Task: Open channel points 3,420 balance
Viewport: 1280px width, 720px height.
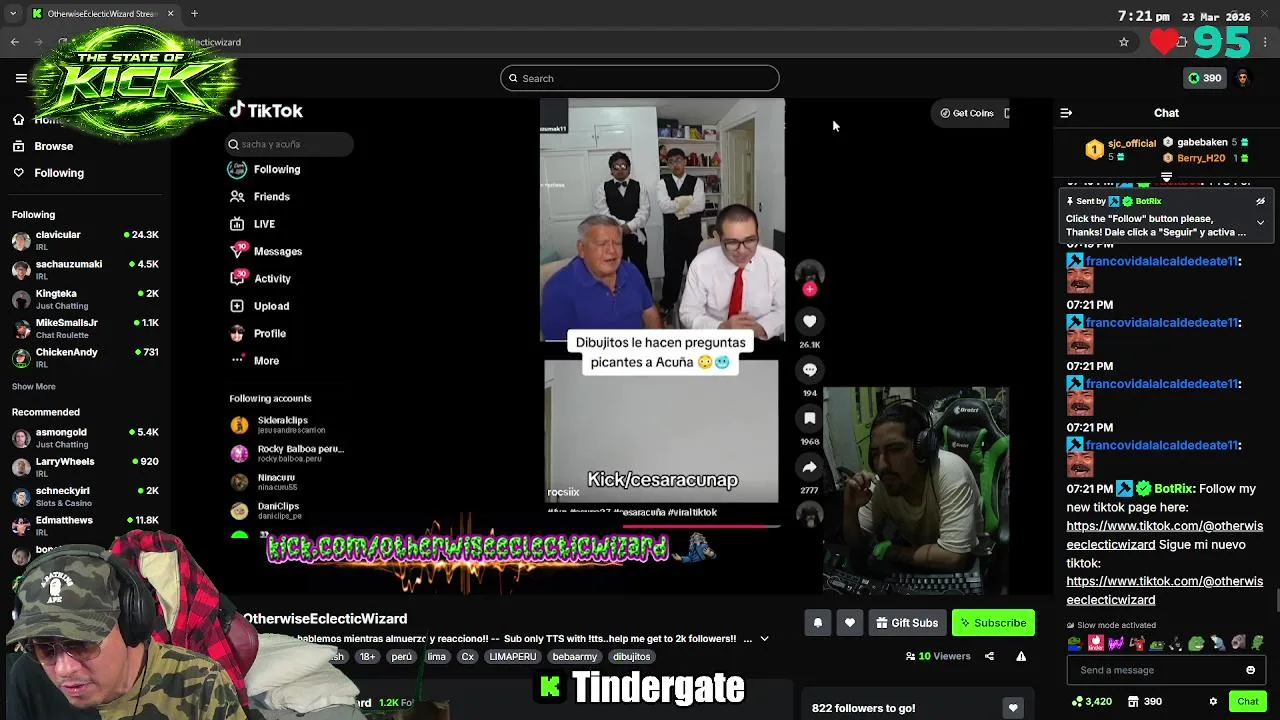Action: click(1092, 702)
